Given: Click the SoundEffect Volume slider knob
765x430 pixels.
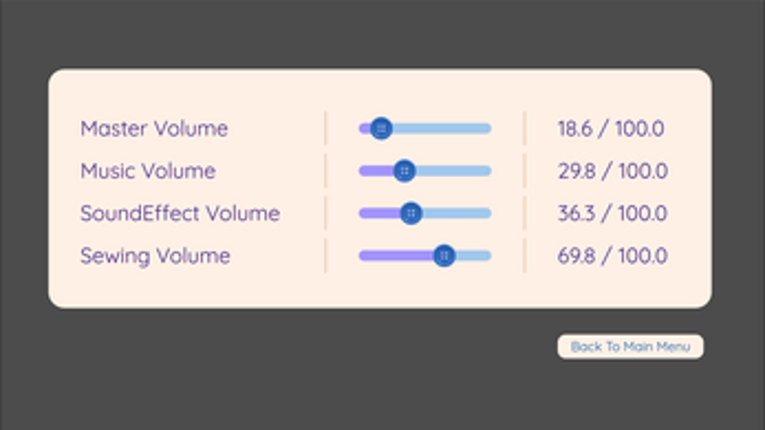Looking at the screenshot, I should [410, 213].
